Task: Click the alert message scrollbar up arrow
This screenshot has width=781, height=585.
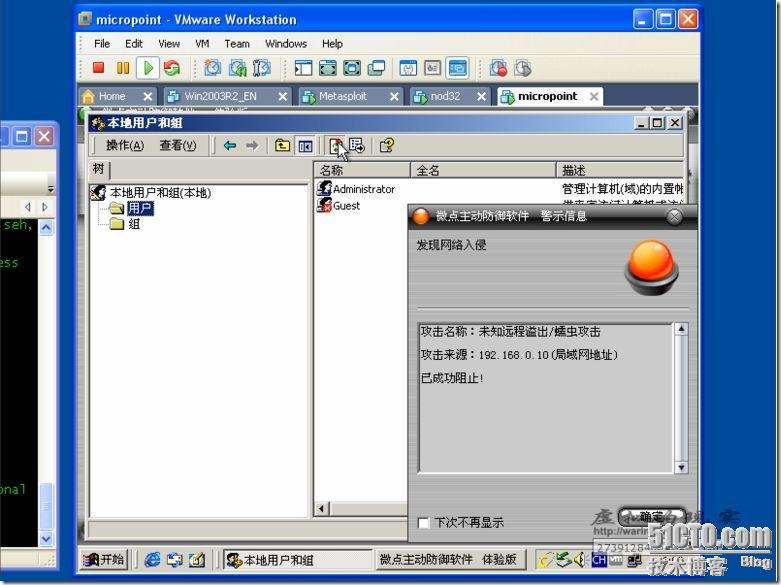Action: (x=681, y=329)
